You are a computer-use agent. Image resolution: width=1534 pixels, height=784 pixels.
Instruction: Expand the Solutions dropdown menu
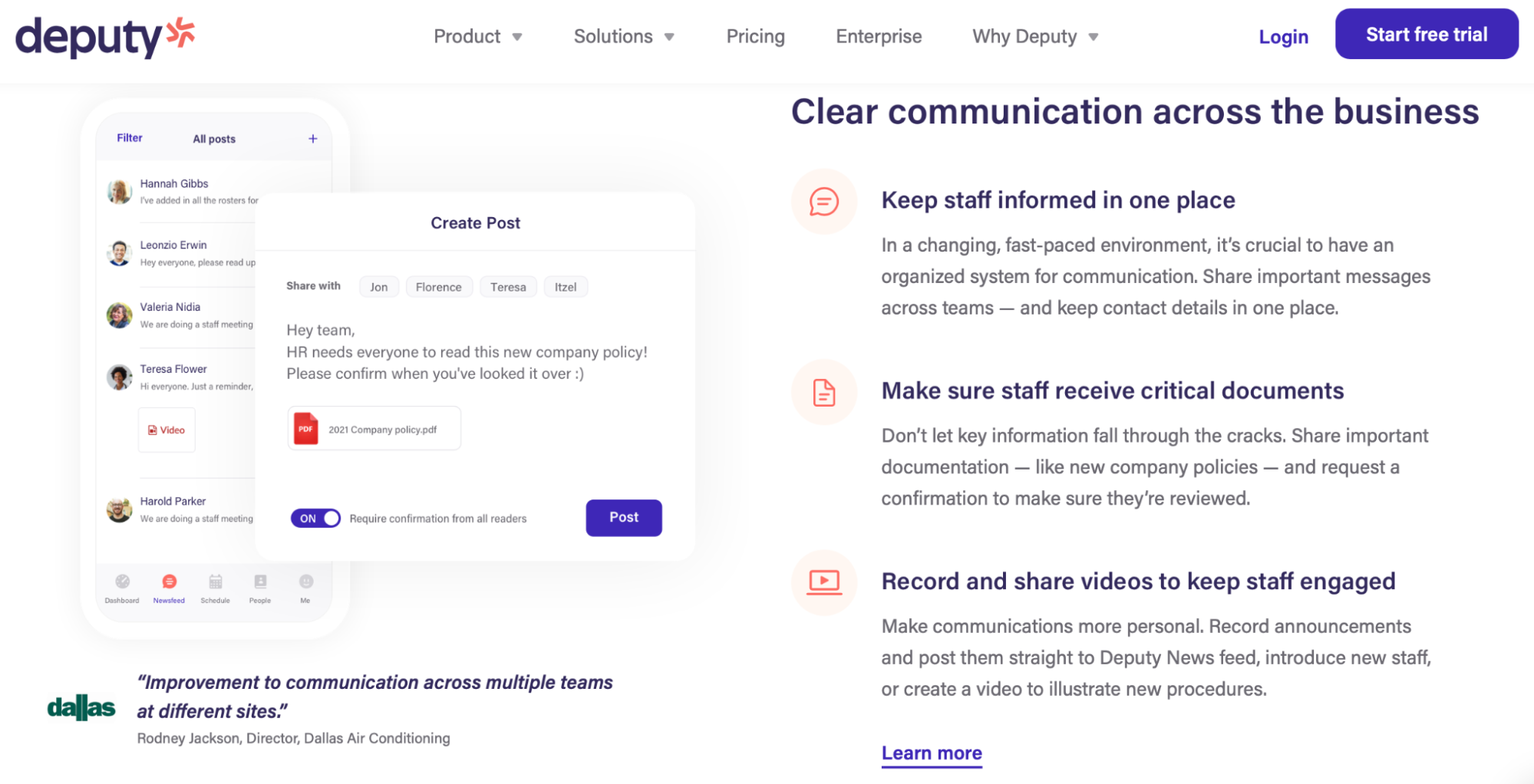(x=624, y=36)
